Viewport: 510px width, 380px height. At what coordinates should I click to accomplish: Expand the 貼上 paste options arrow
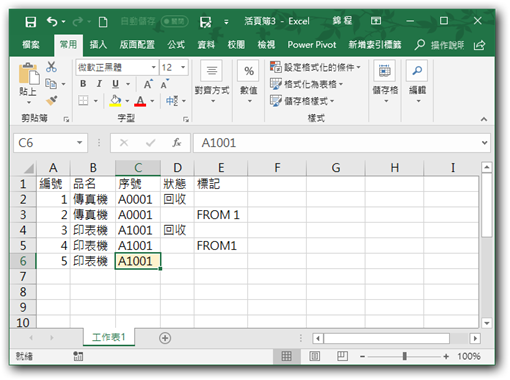(x=29, y=102)
